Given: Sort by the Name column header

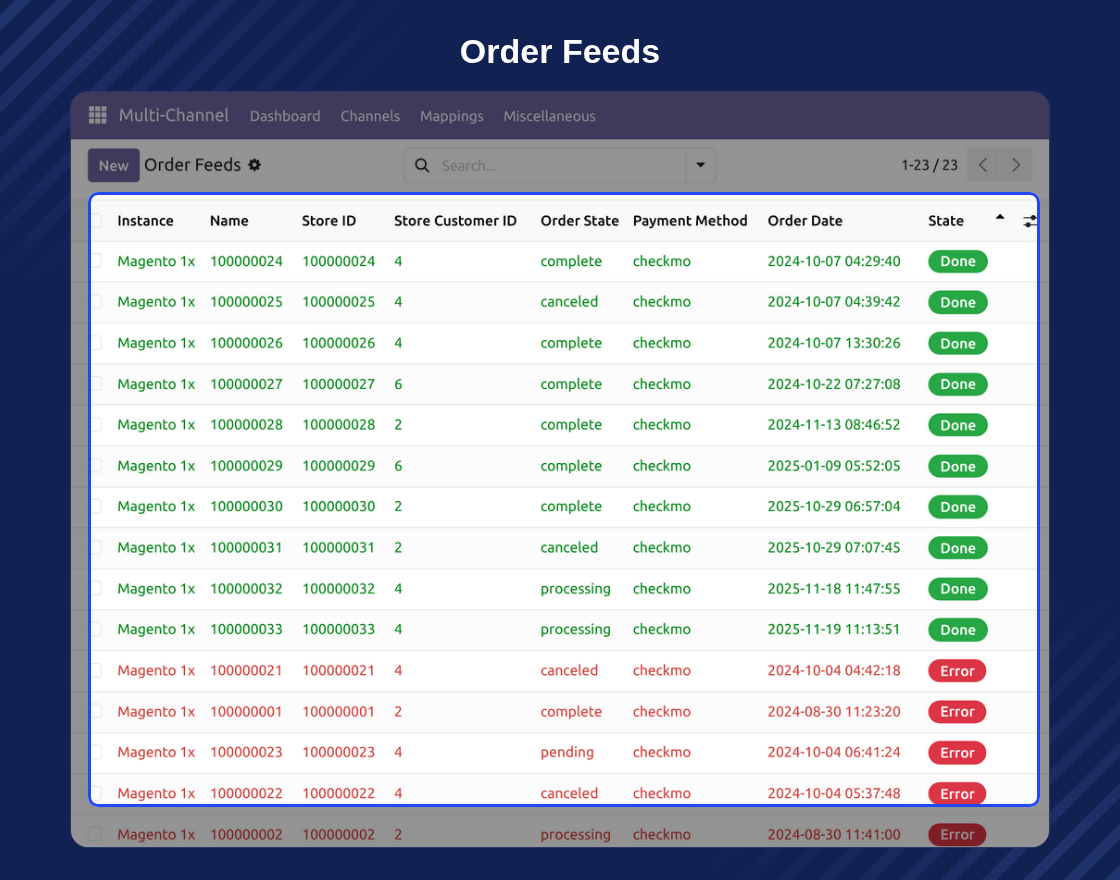Looking at the screenshot, I should (229, 221).
